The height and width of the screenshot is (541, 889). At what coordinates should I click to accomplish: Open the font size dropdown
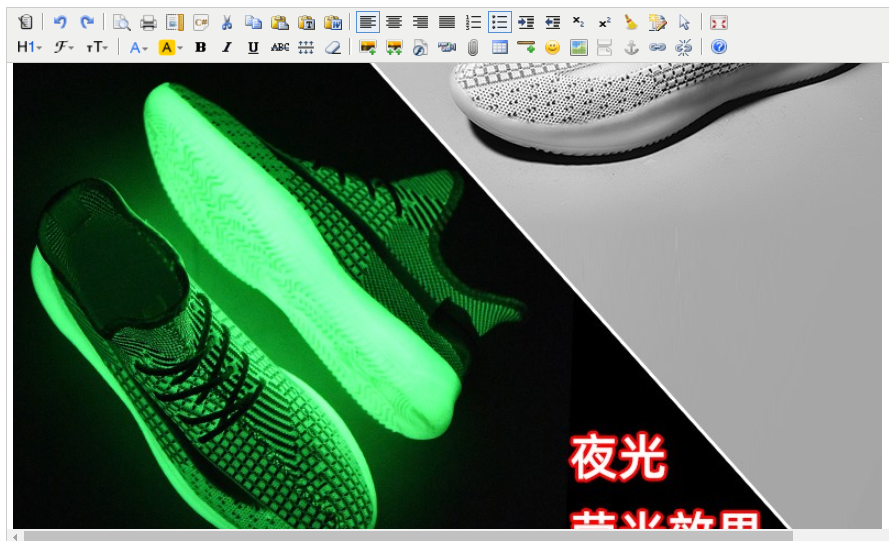[x=97, y=47]
